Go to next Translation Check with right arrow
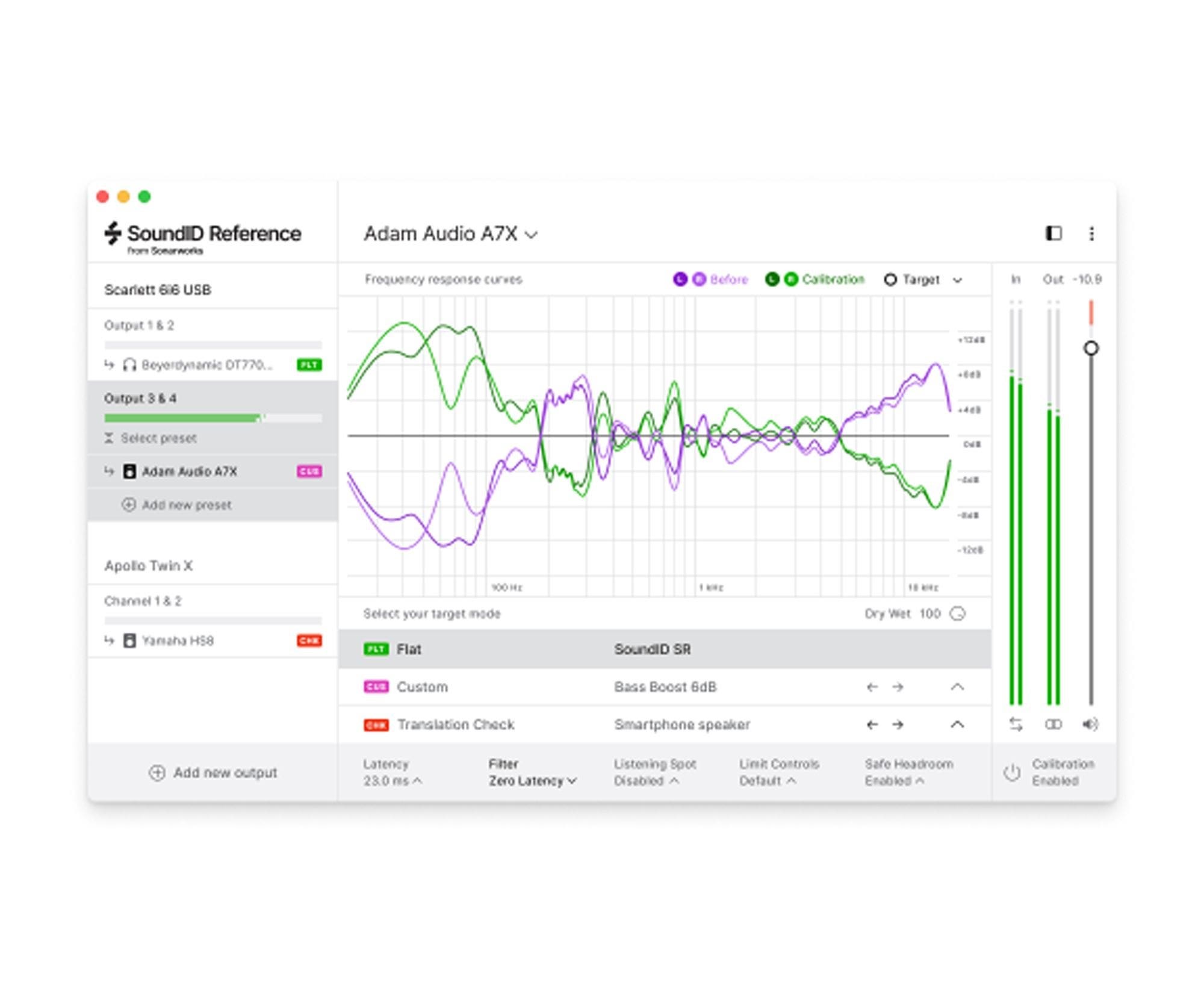 [x=898, y=724]
